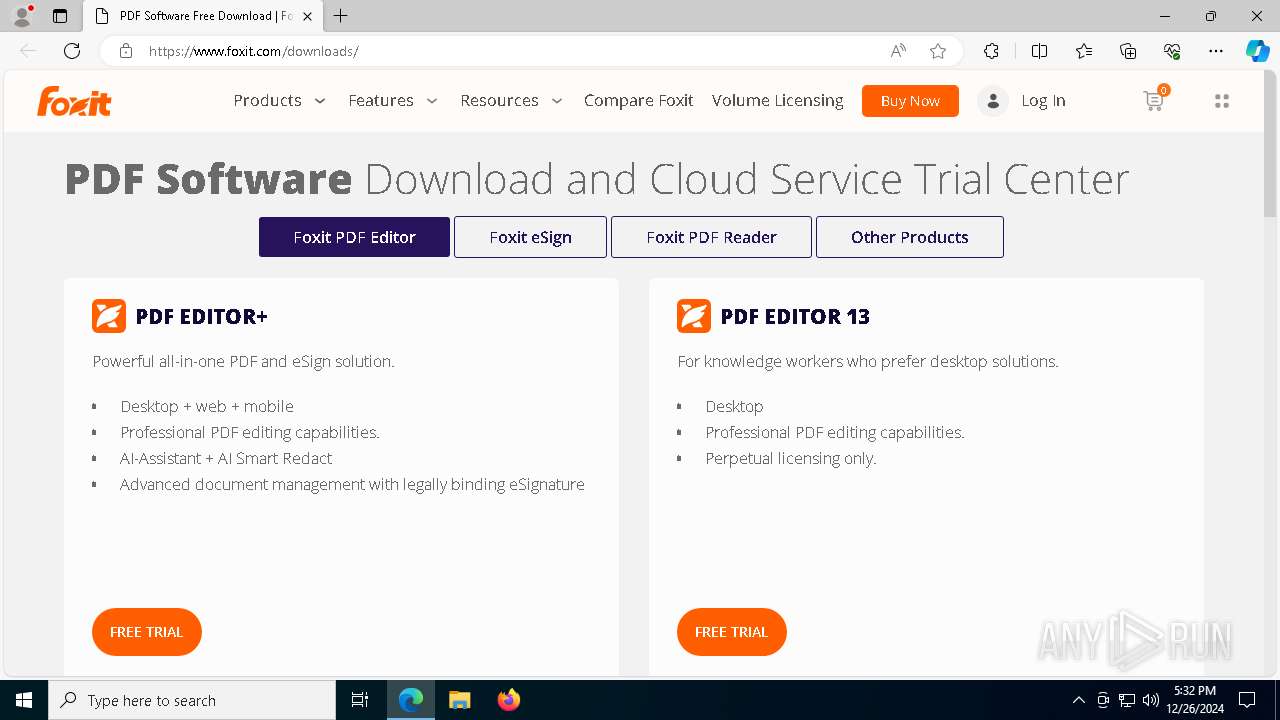Switch to the Other Products tab
Image resolution: width=1280 pixels, height=720 pixels.
click(x=910, y=237)
